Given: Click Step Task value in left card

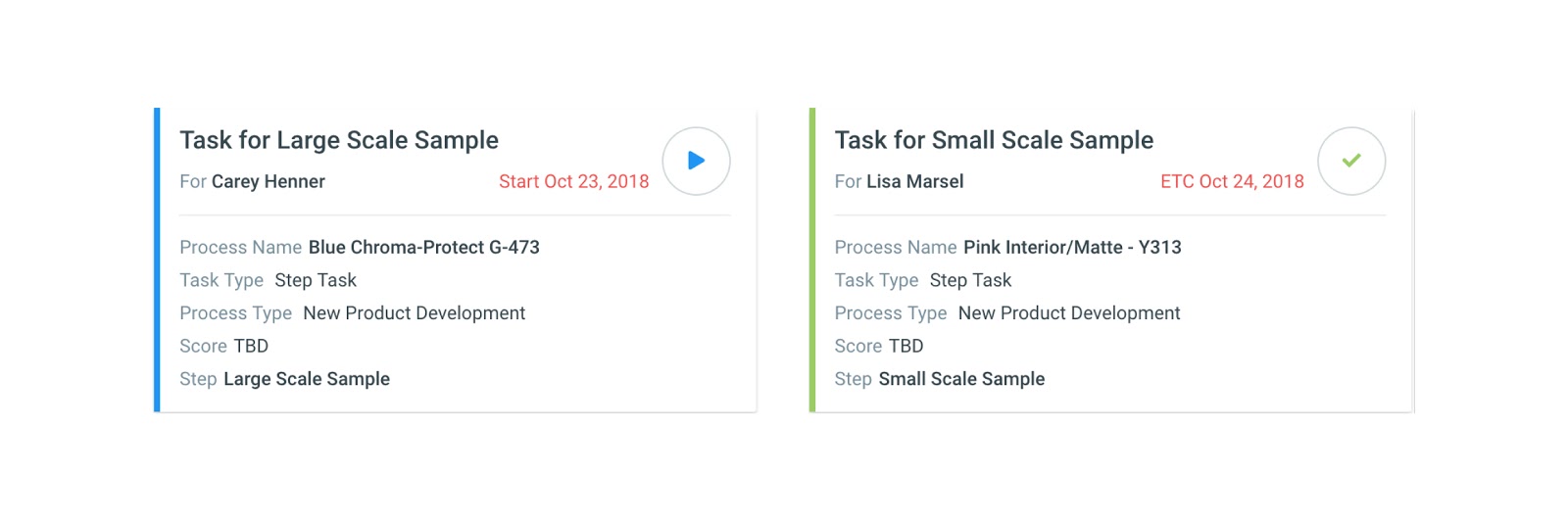Looking at the screenshot, I should [316, 280].
